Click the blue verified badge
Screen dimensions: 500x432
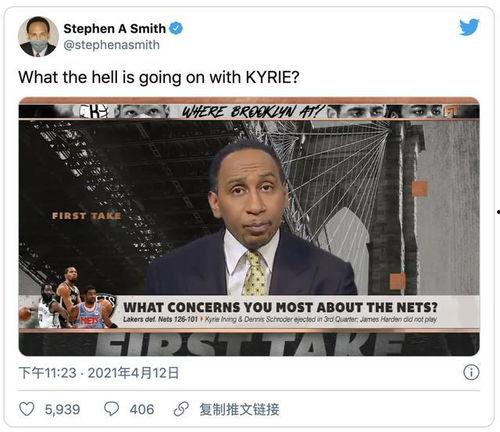(x=176, y=29)
